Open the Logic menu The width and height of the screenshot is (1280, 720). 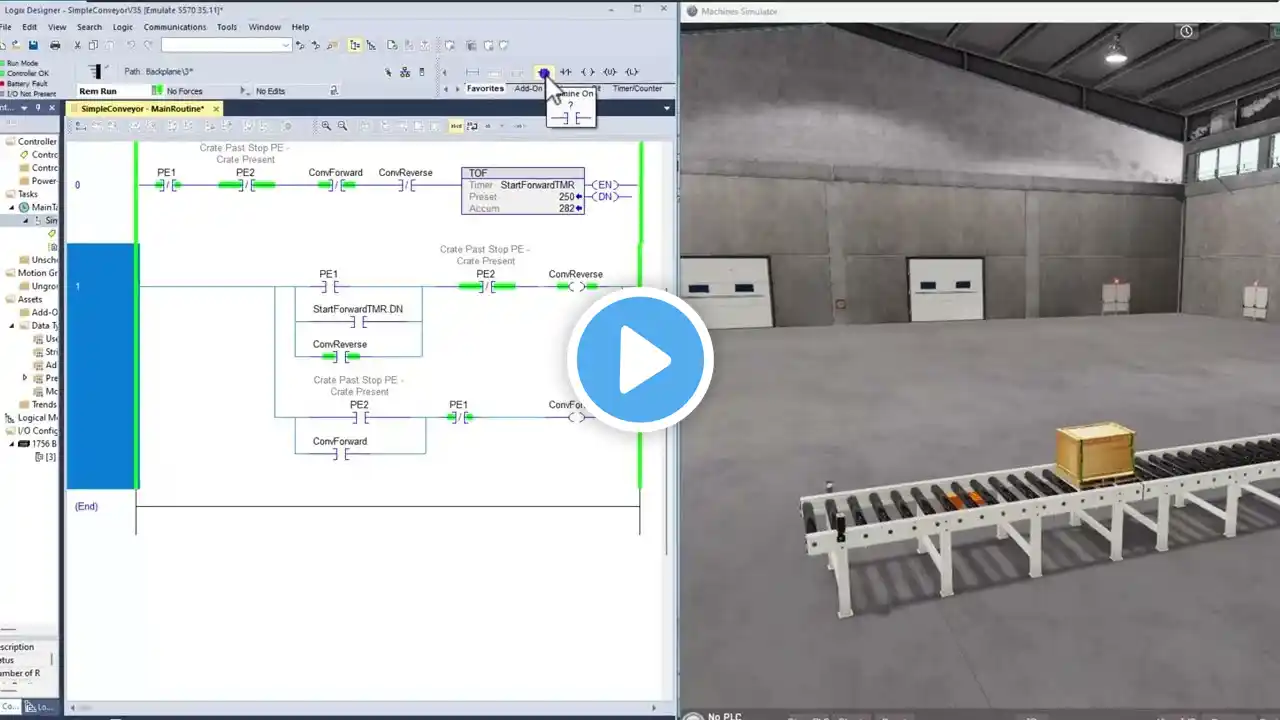(x=122, y=27)
